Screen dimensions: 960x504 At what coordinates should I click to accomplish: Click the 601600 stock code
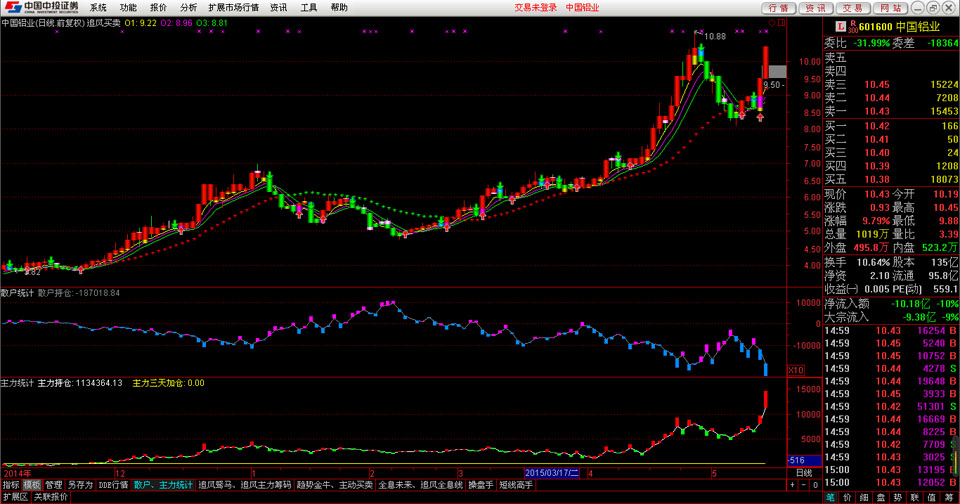click(x=875, y=26)
